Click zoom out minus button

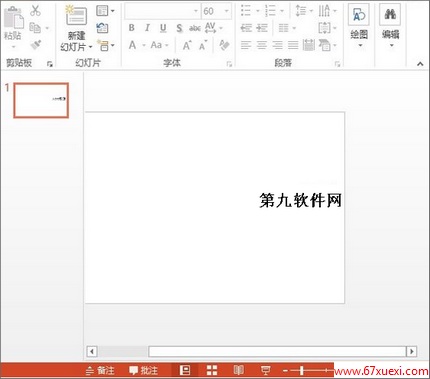285,370
